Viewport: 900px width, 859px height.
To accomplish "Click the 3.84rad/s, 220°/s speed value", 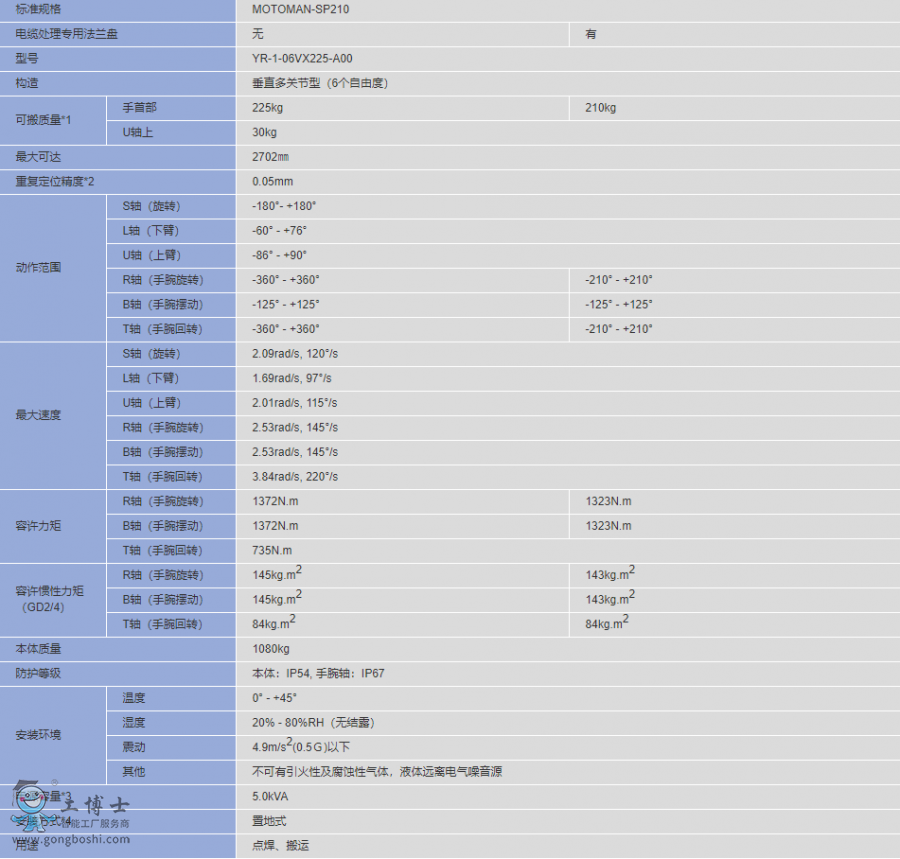I will pos(295,477).
